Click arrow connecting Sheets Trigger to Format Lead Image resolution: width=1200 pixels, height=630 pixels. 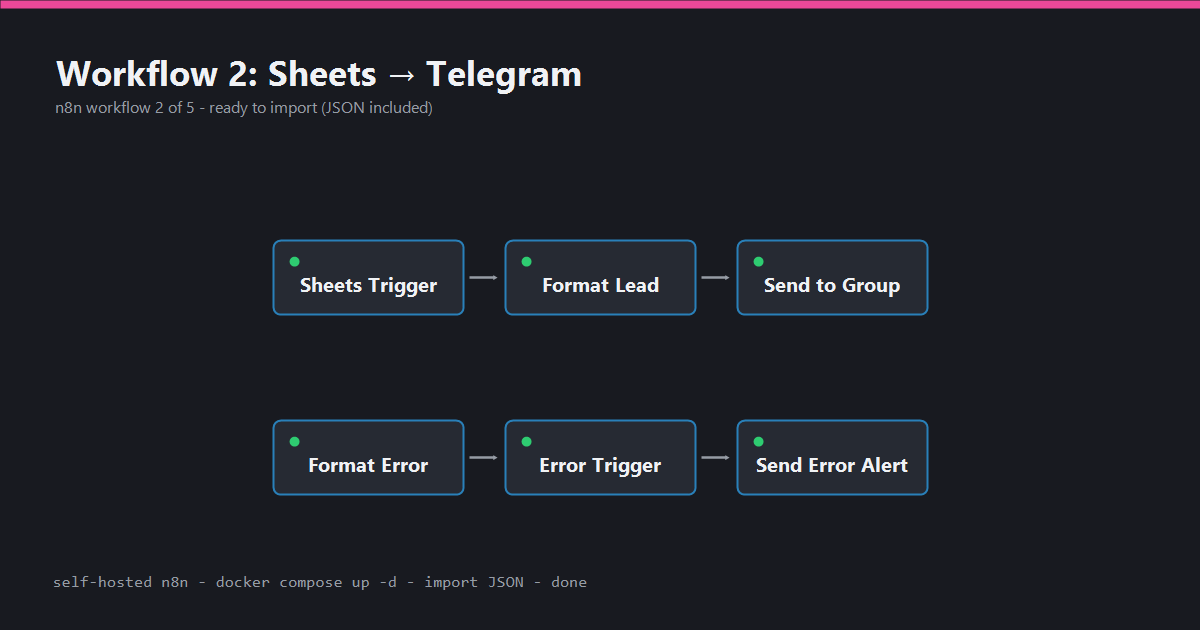pyautogui.click(x=484, y=277)
